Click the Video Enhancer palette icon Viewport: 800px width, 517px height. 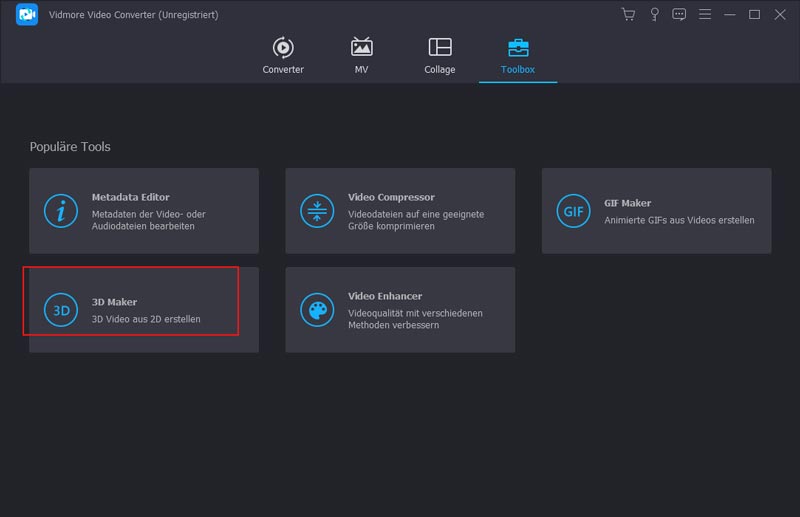(317, 310)
